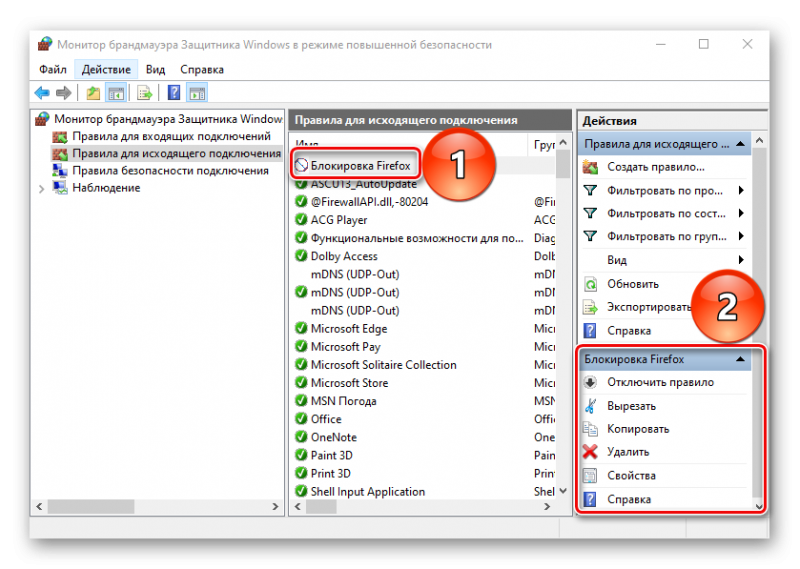The height and width of the screenshot is (569, 800).
Task: Click the funnel icon for Фильтровать по груп...
Action: pos(590,236)
